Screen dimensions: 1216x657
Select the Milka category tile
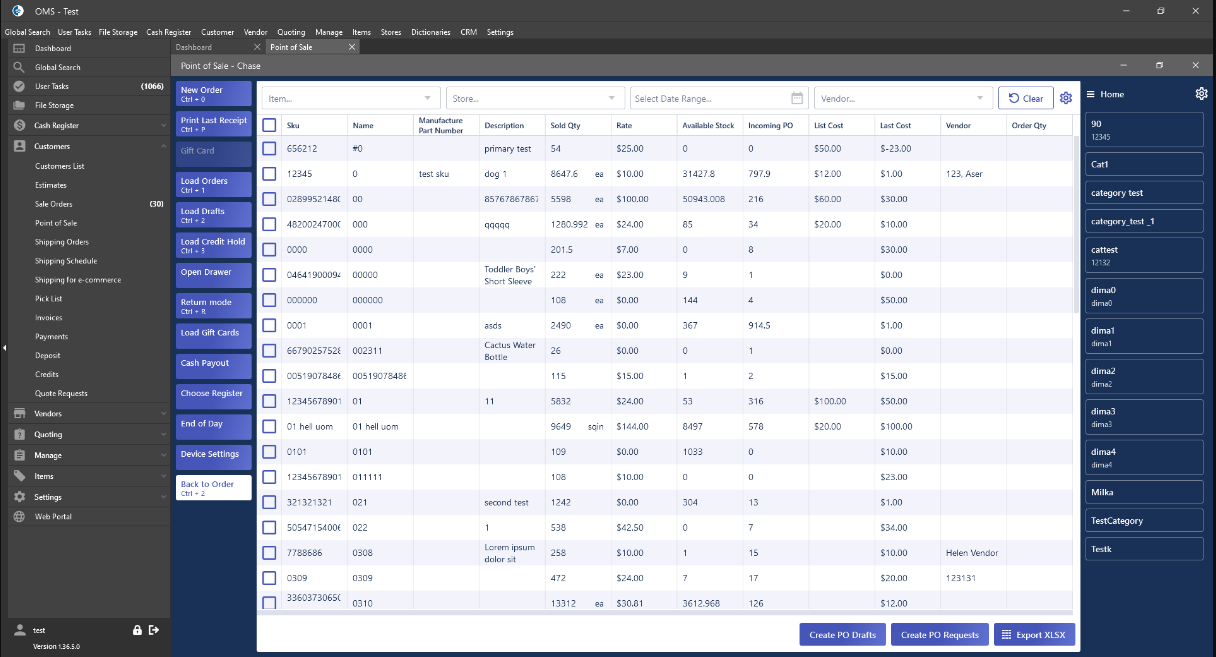coord(1143,492)
